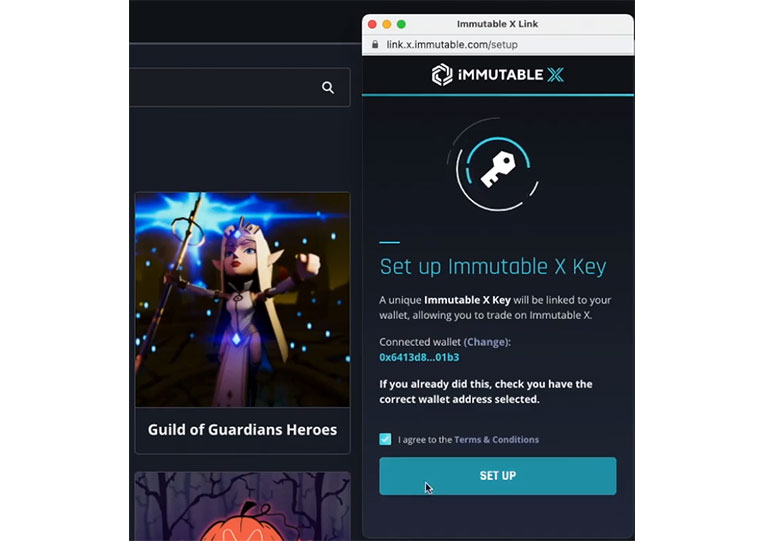Click the Immutable X Link title bar
763x541 pixels.
[x=497, y=24]
